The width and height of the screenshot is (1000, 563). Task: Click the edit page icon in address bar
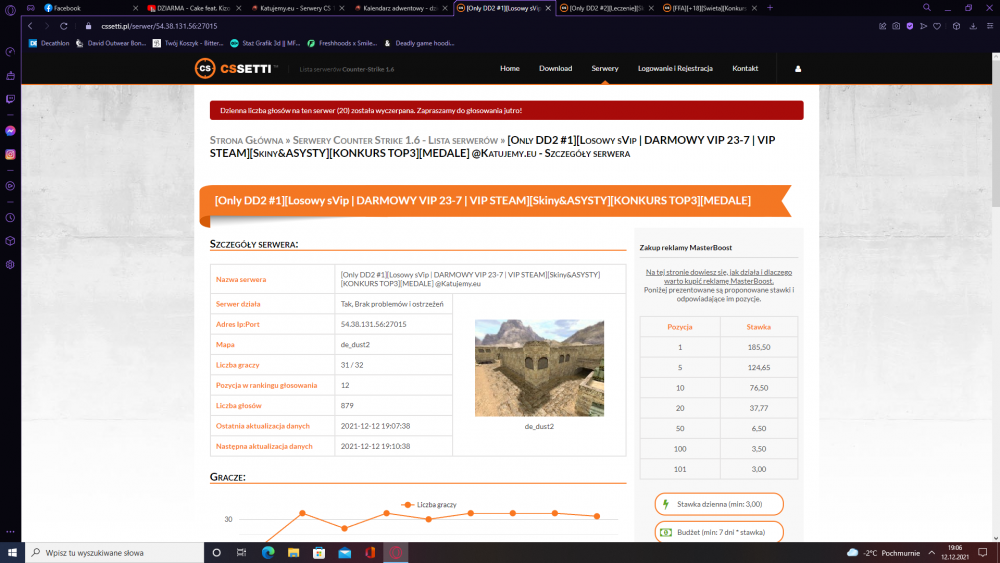(883, 26)
